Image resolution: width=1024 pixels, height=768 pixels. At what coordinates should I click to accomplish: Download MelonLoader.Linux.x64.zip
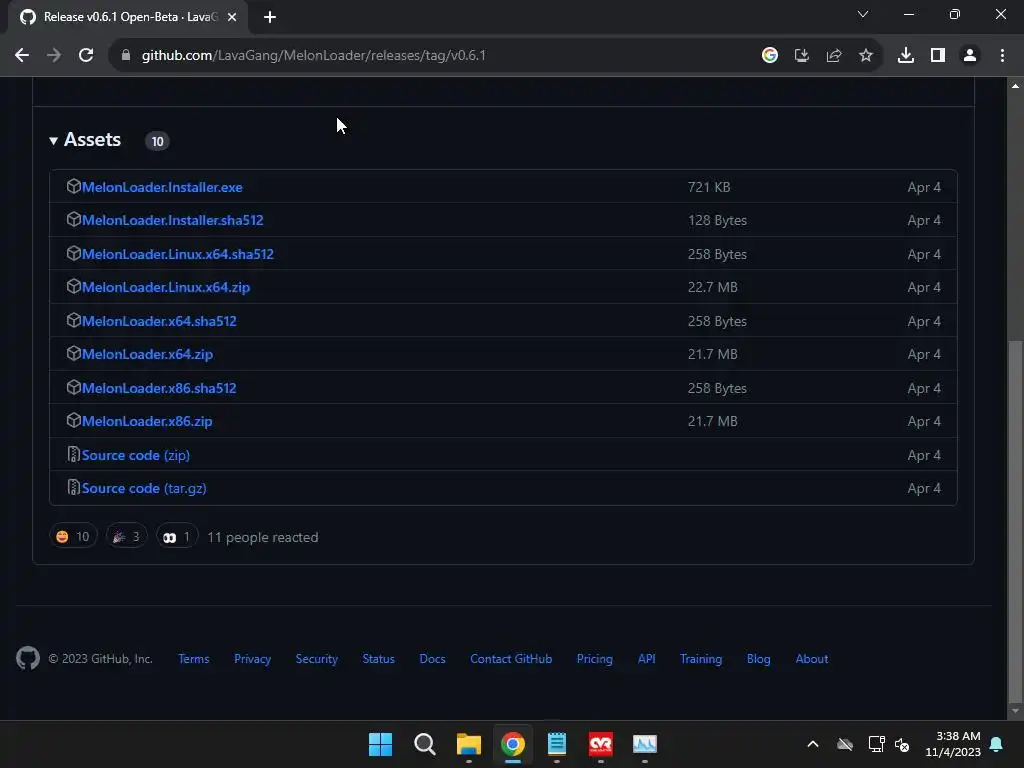[166, 287]
